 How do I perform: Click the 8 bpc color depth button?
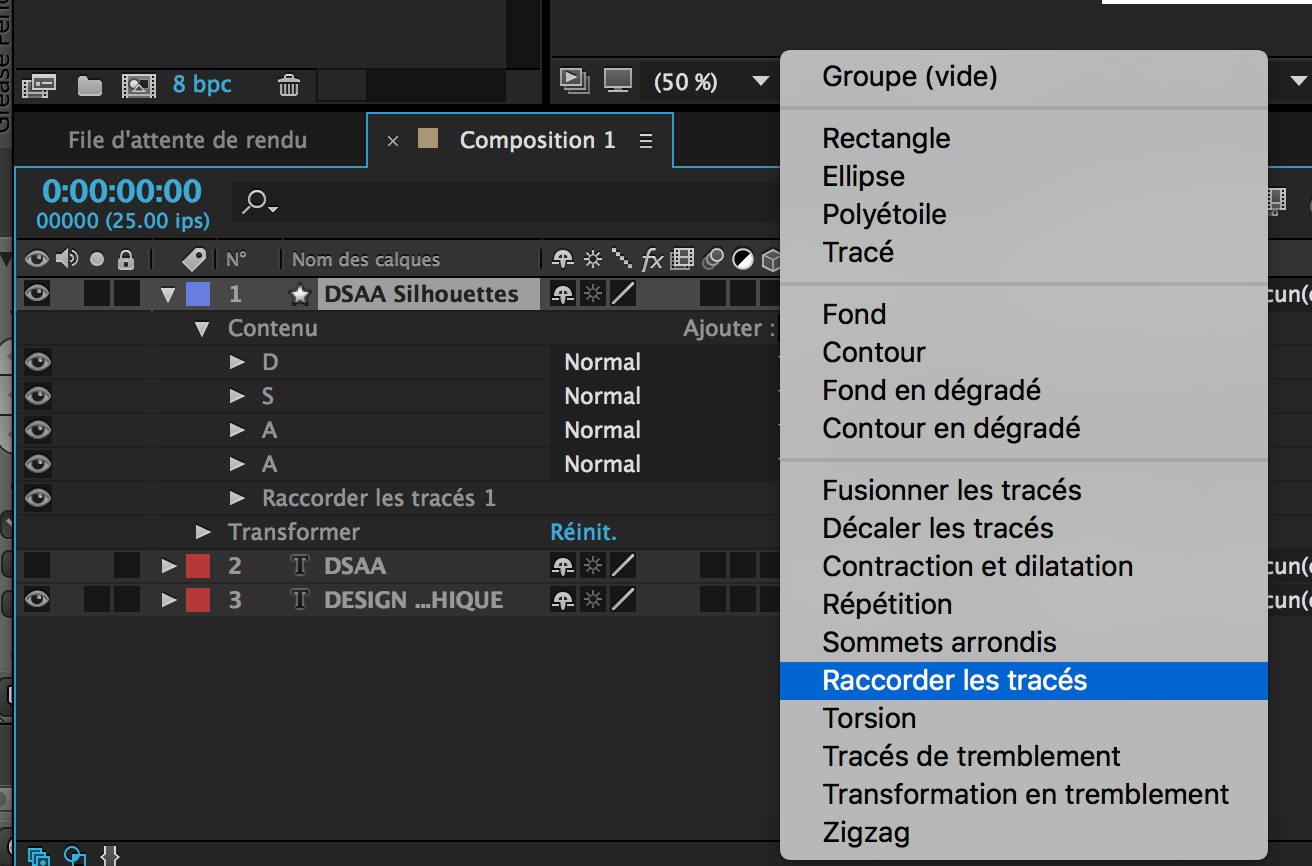(x=202, y=85)
